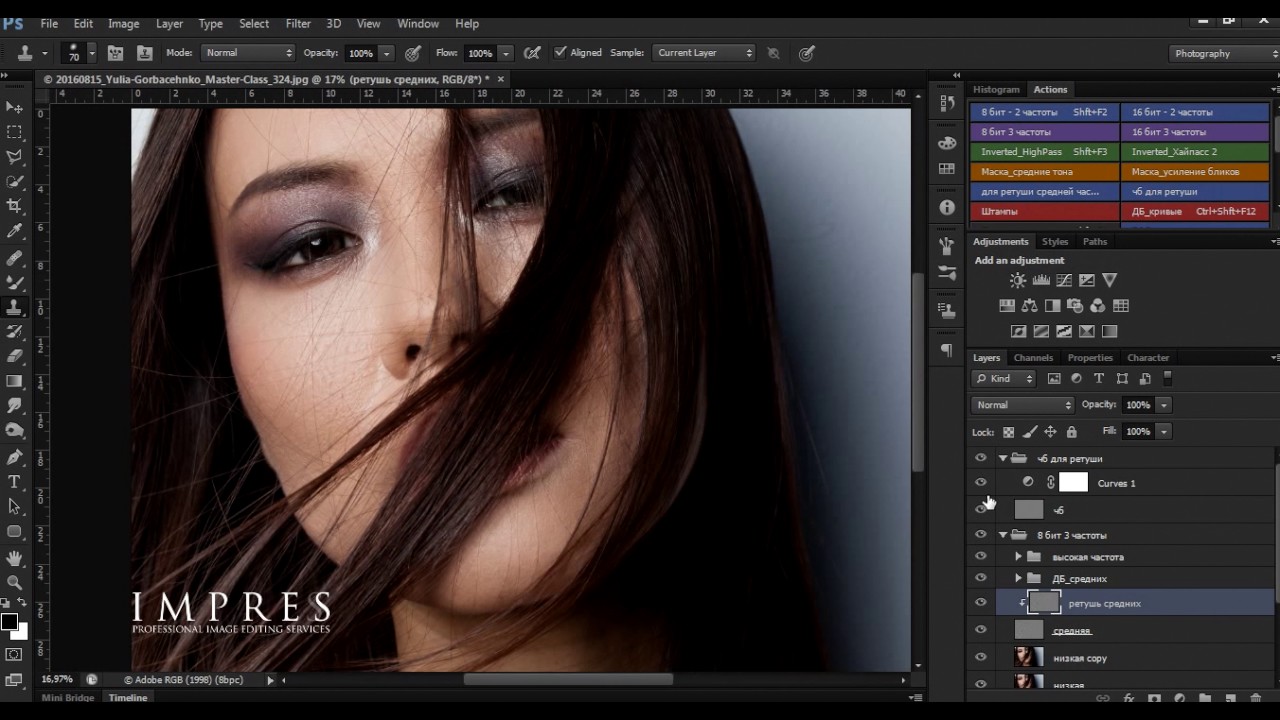The image size is (1280, 720).
Task: Add a Curves adjustment
Action: tap(1064, 281)
